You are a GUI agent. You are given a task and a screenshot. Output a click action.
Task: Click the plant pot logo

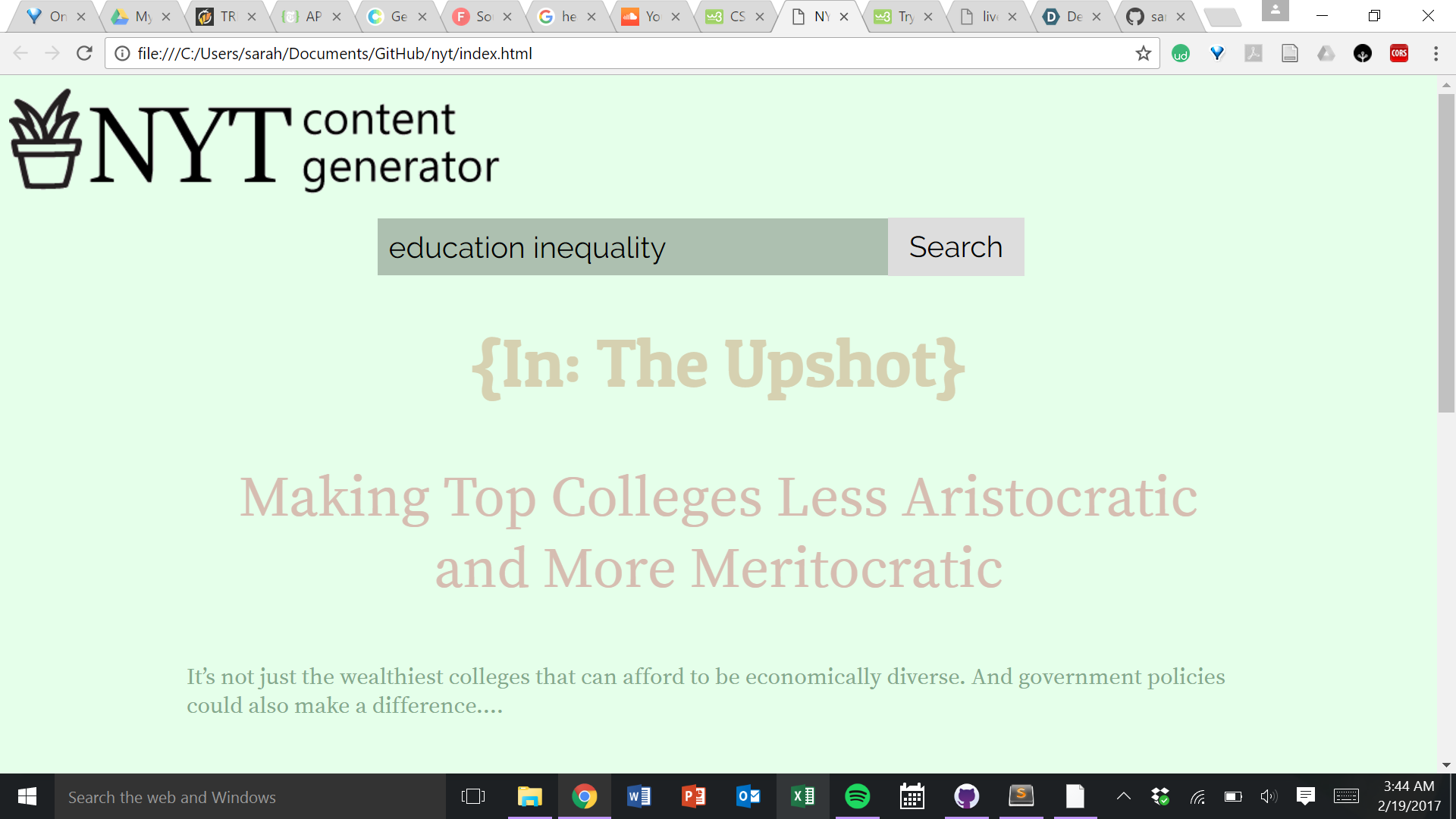pyautogui.click(x=45, y=140)
